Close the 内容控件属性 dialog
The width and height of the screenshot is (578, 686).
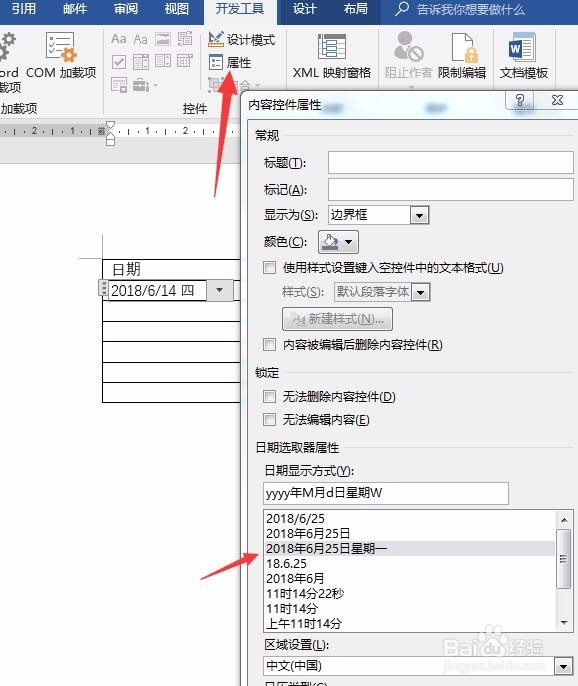click(557, 100)
